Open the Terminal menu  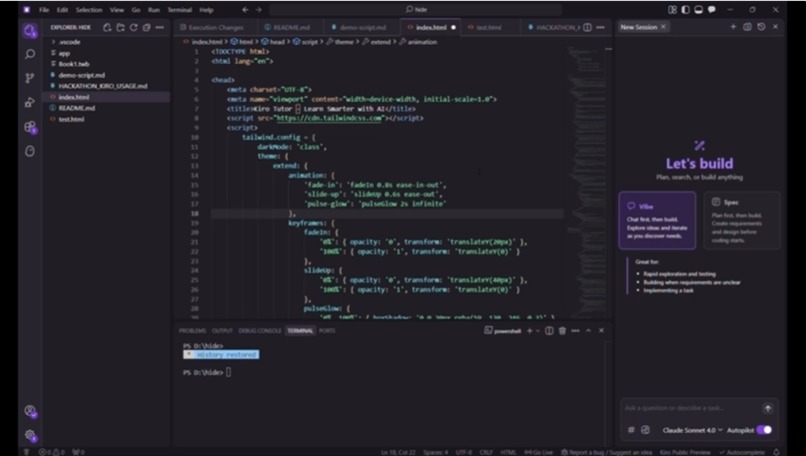click(179, 10)
